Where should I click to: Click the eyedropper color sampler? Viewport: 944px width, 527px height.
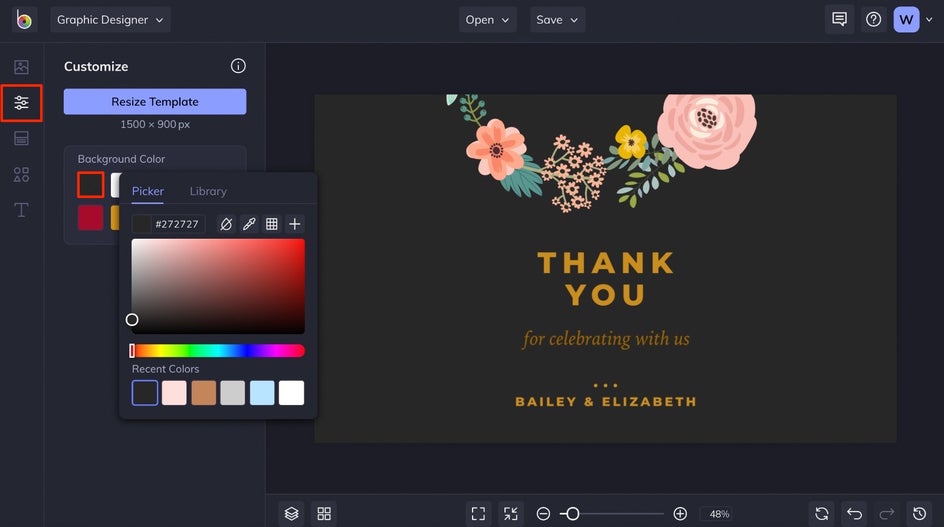[249, 224]
